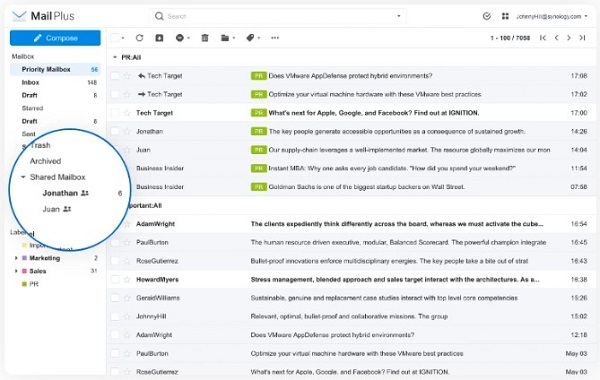
Task: Click the Compose button
Action: [x=55, y=38]
